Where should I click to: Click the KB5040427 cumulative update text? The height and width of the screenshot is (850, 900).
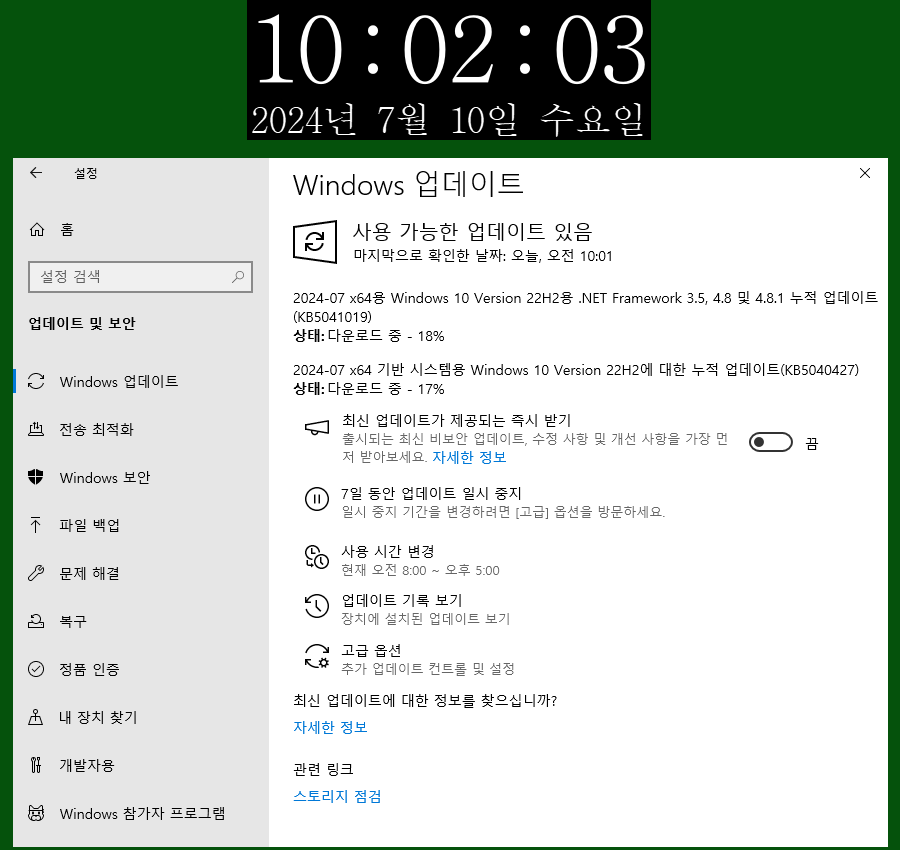pyautogui.click(x=576, y=370)
